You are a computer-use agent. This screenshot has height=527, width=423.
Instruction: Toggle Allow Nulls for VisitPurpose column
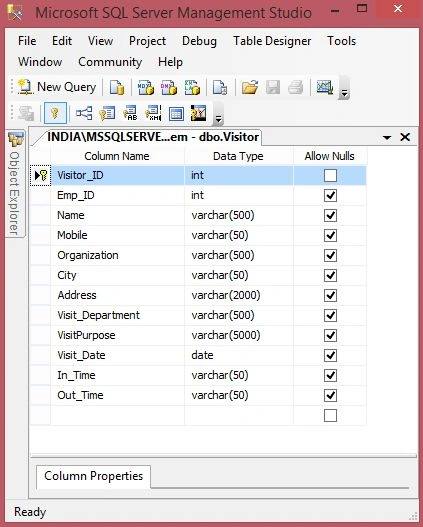tap(330, 335)
